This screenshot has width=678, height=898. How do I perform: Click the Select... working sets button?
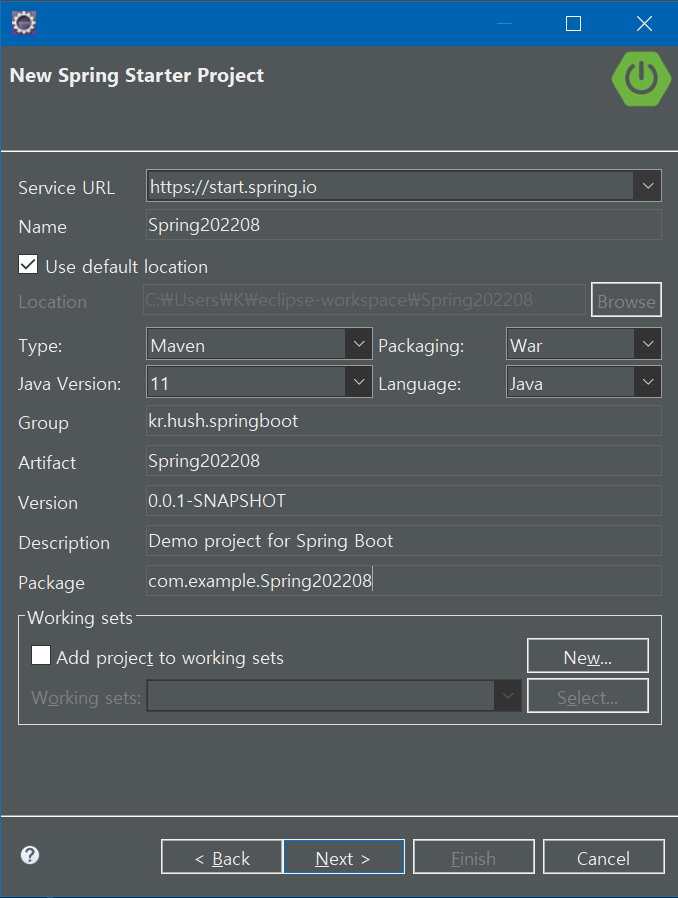tap(588, 696)
